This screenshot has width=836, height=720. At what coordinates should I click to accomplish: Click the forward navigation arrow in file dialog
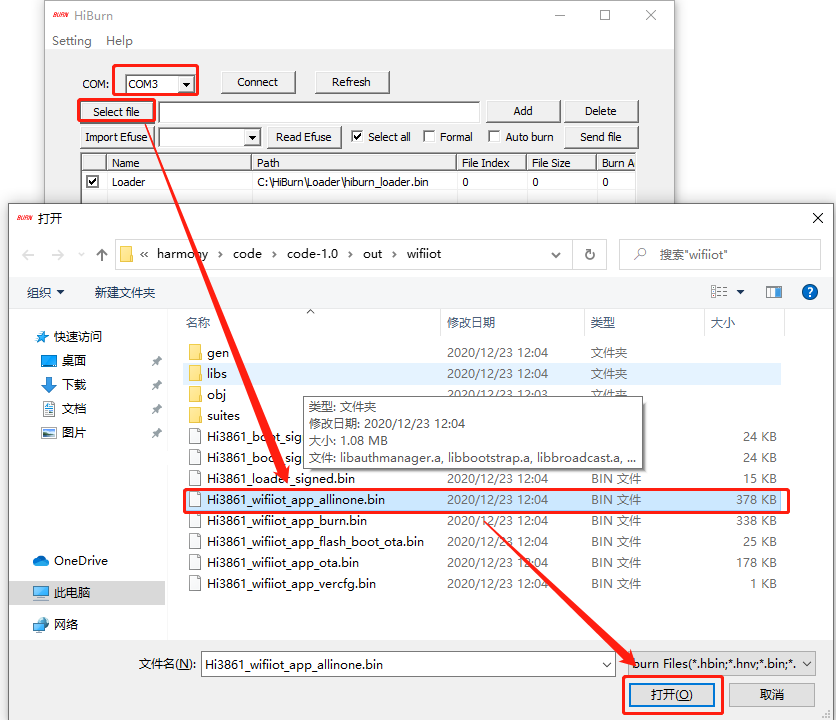coord(58,255)
